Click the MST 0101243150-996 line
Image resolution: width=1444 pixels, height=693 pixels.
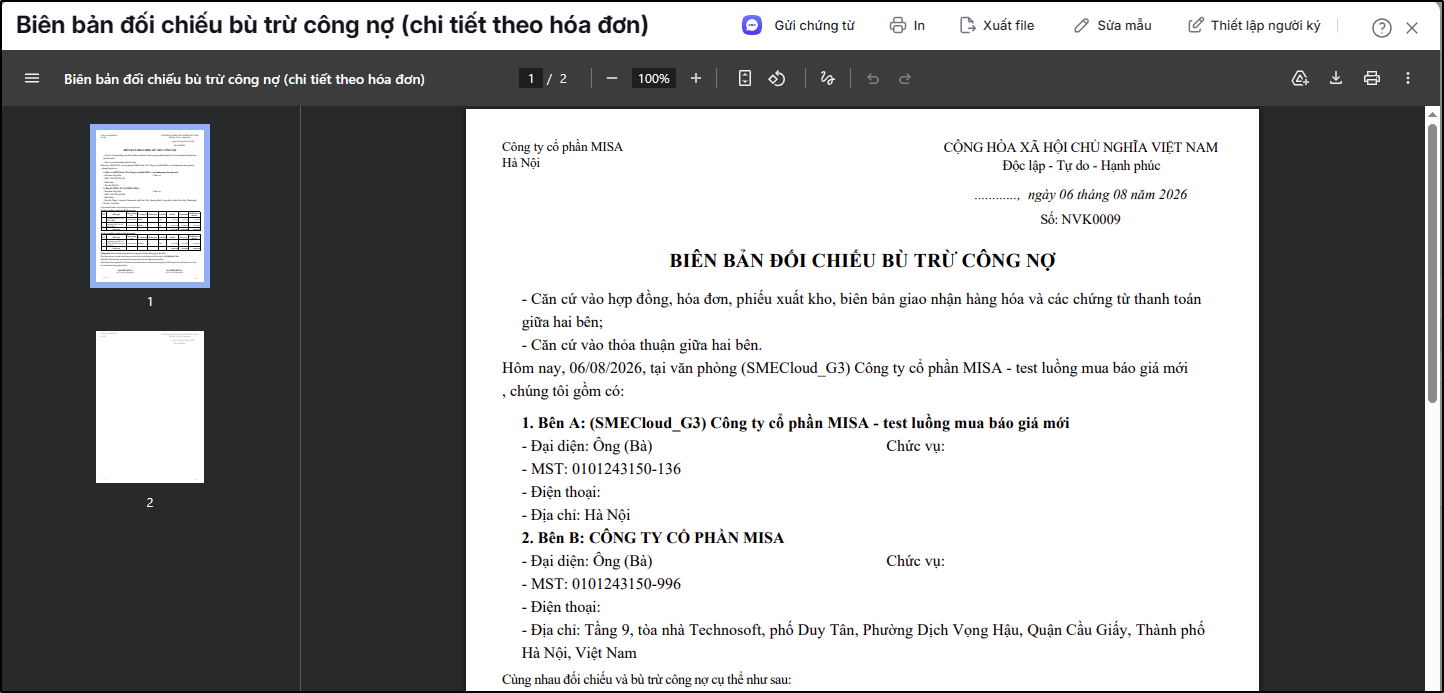pyautogui.click(x=601, y=584)
